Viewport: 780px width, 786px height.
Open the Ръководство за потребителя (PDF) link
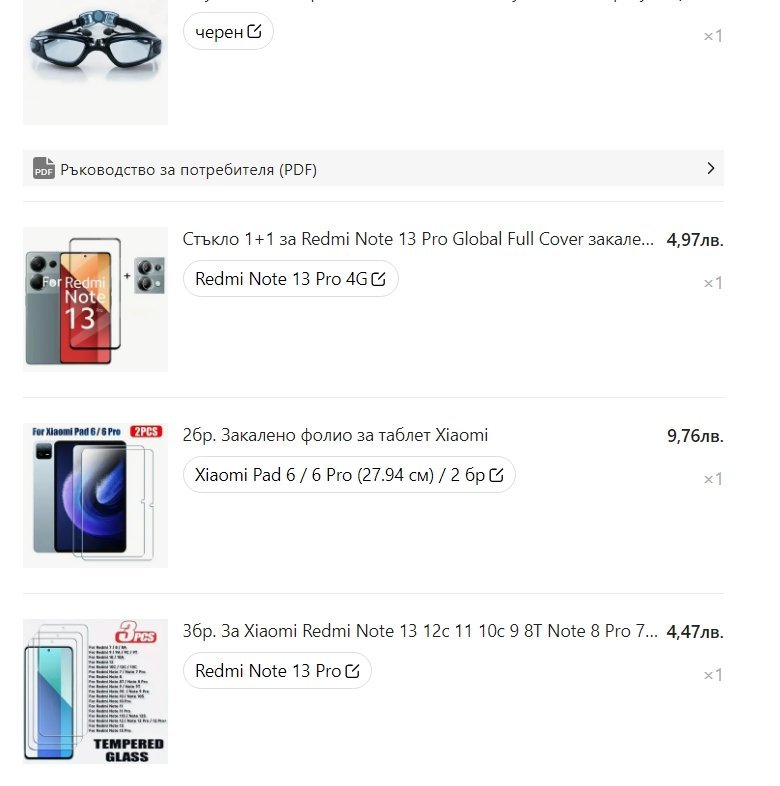[x=373, y=168]
